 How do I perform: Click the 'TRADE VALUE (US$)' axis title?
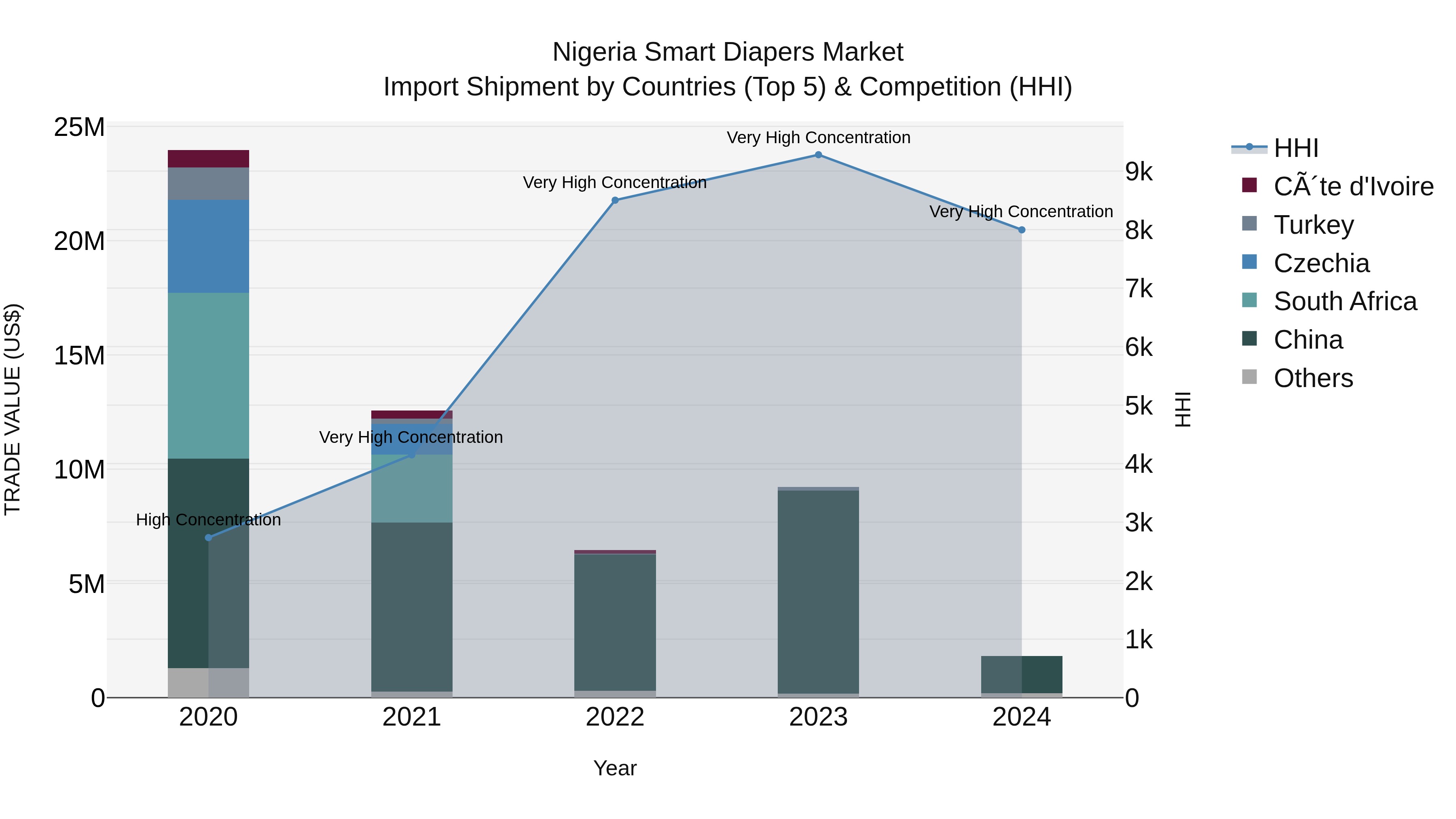pos(13,410)
